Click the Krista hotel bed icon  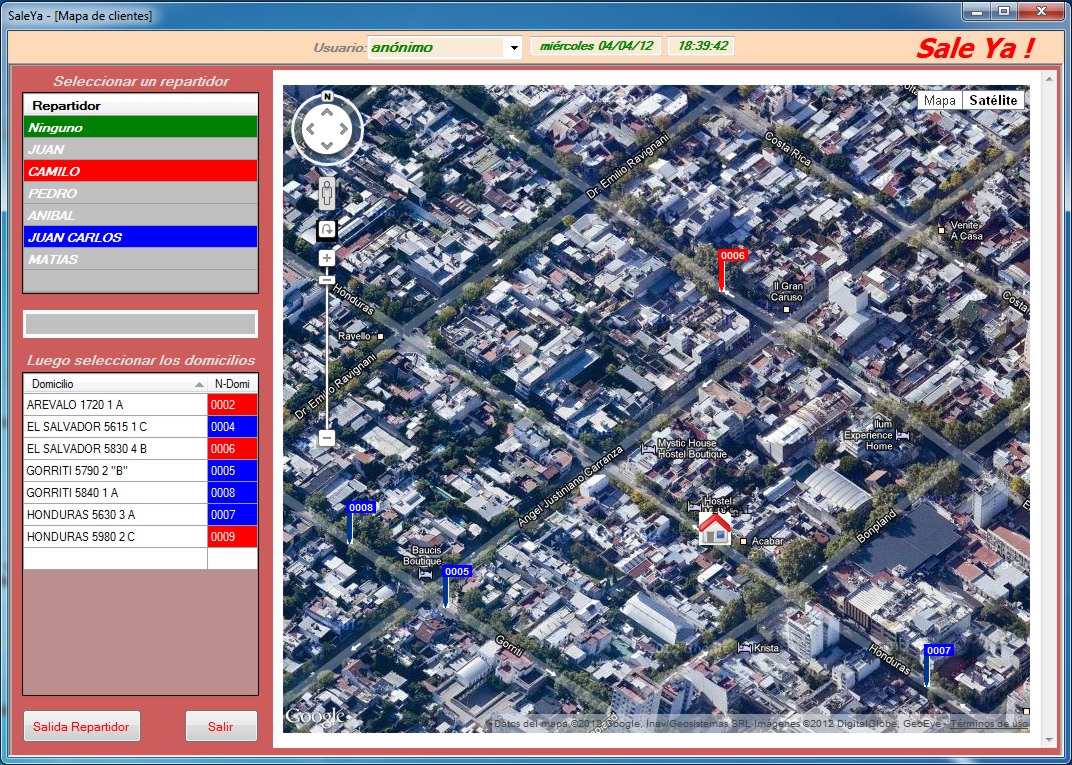click(745, 647)
